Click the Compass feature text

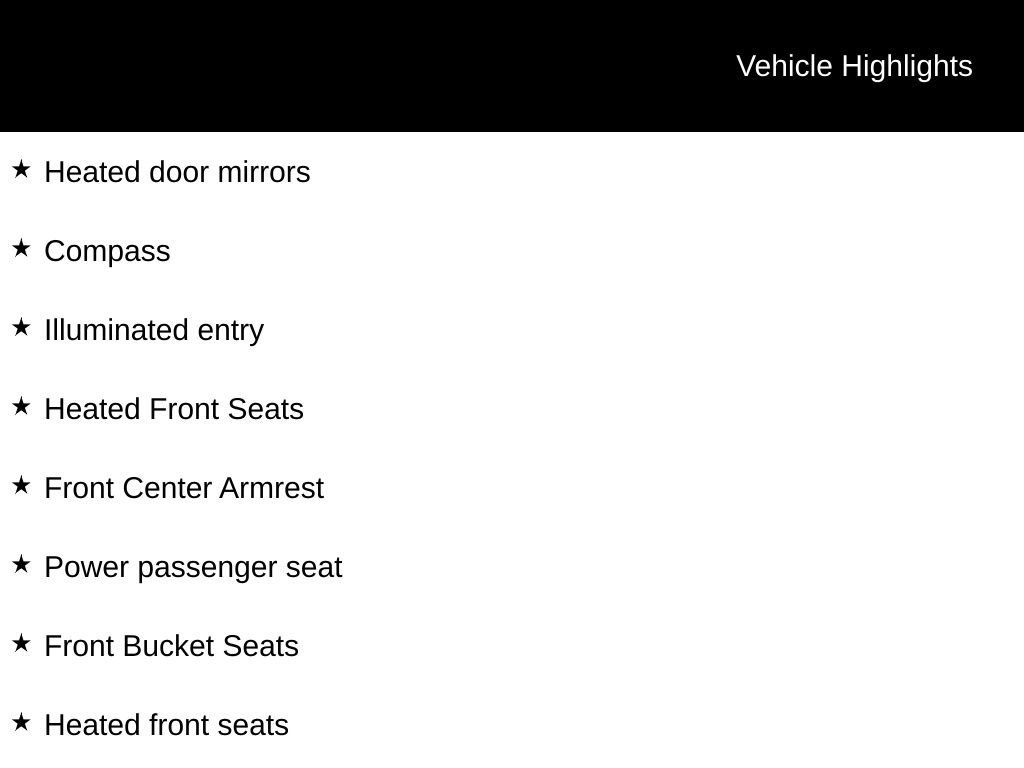click(107, 252)
